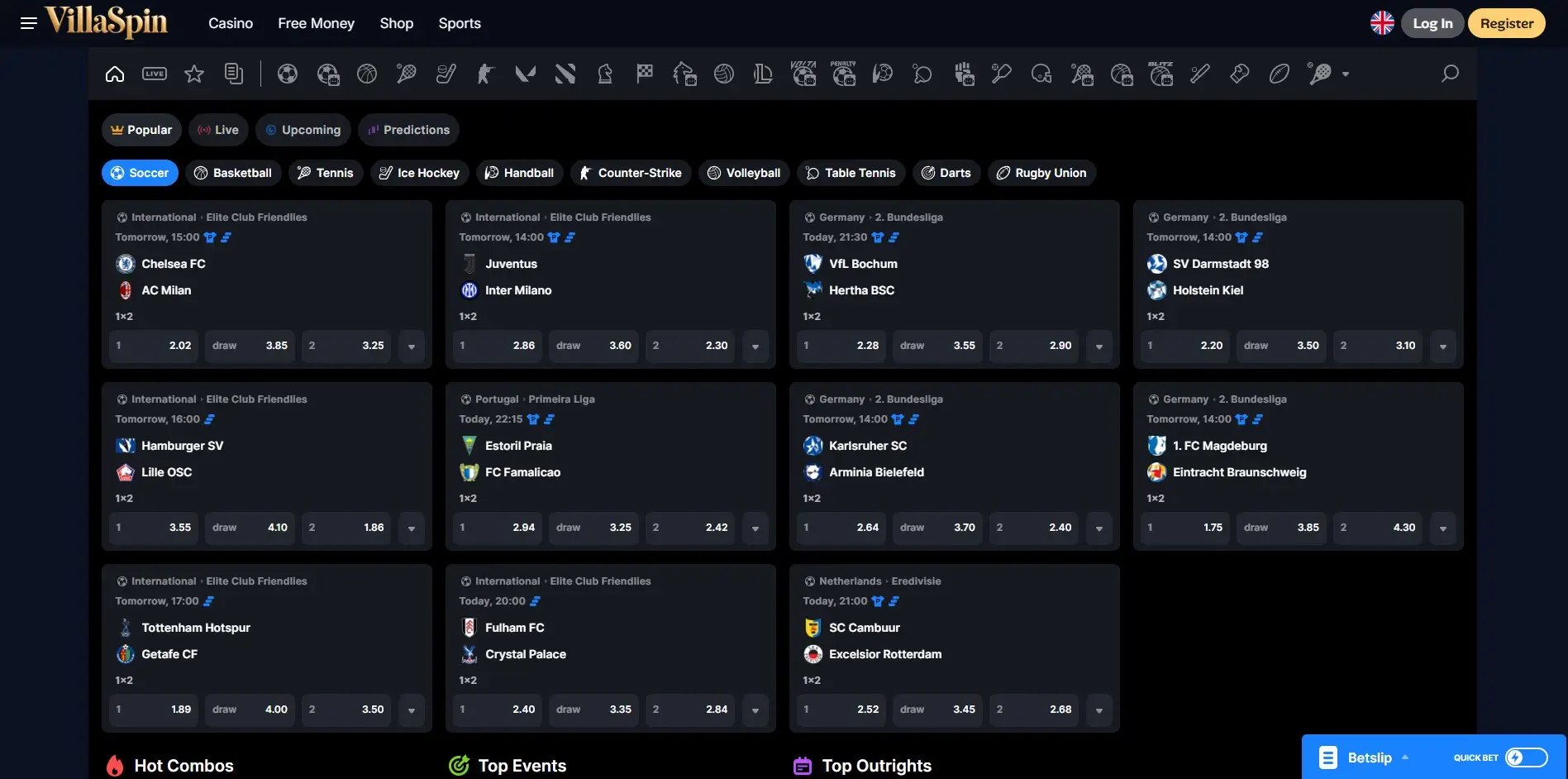Go to the sportsbook home icon
The height and width of the screenshot is (779, 1568).
(115, 74)
